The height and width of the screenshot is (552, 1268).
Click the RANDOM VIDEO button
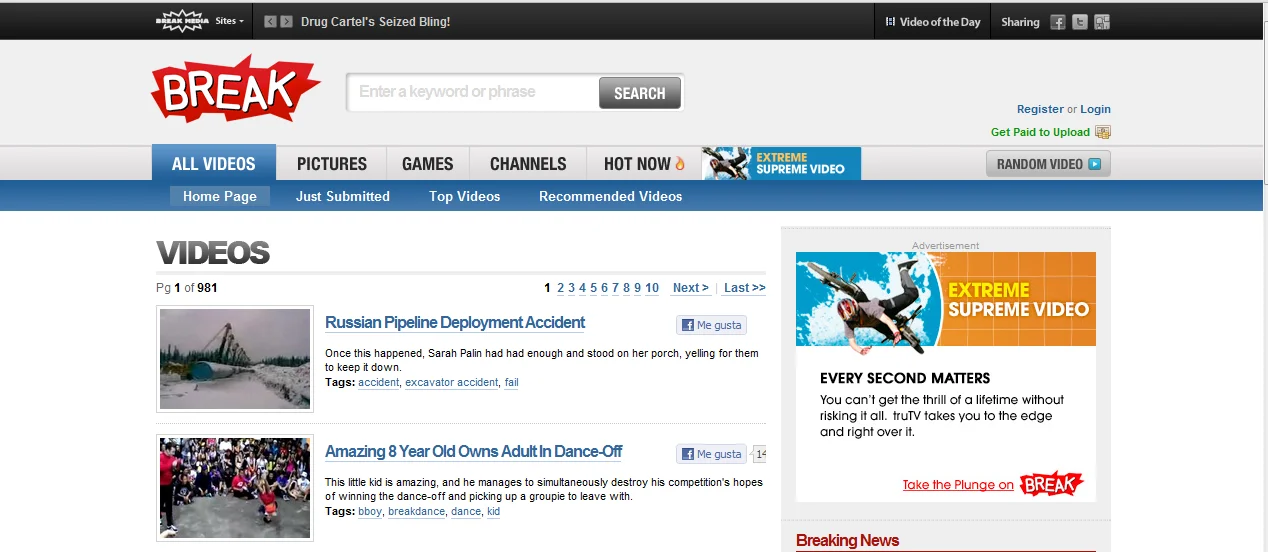(1048, 164)
